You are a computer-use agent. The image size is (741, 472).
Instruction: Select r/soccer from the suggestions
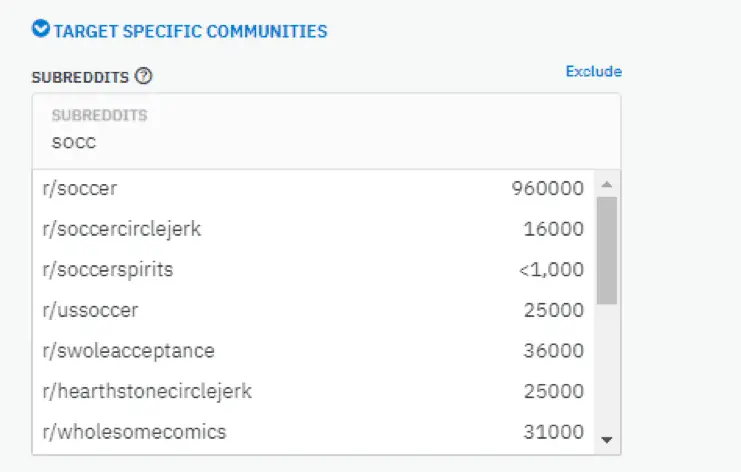(313, 188)
